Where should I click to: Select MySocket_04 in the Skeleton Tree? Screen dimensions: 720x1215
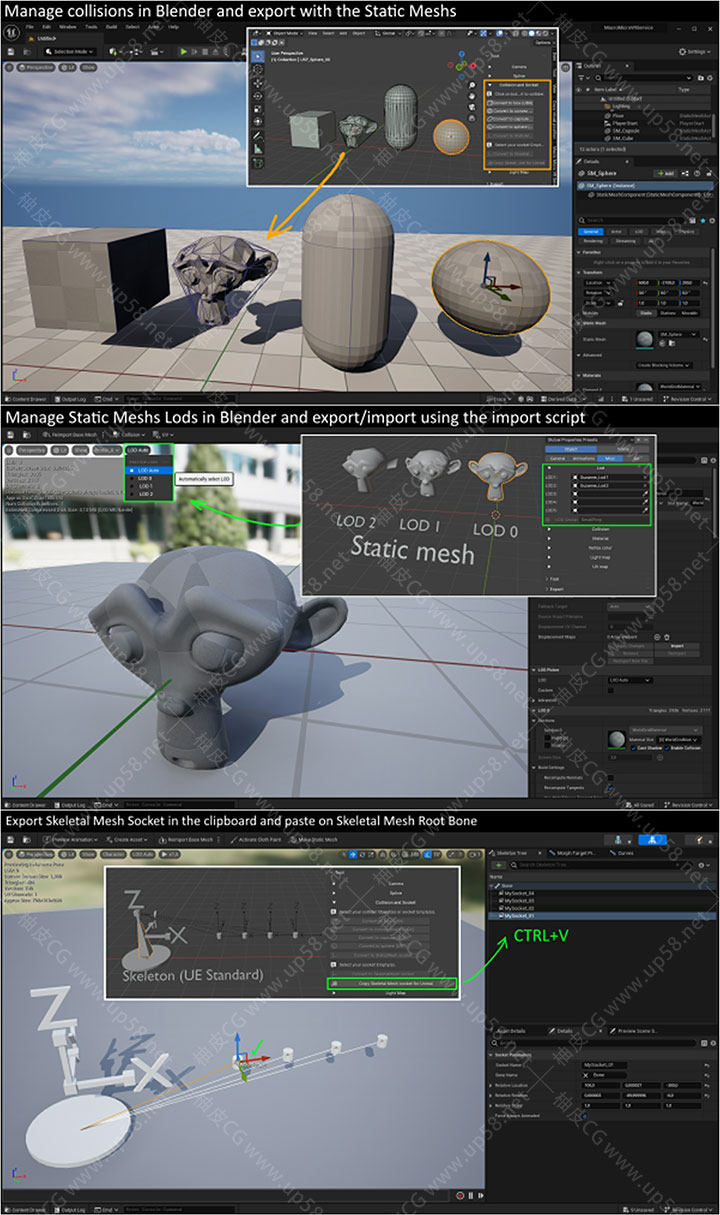[x=519, y=893]
